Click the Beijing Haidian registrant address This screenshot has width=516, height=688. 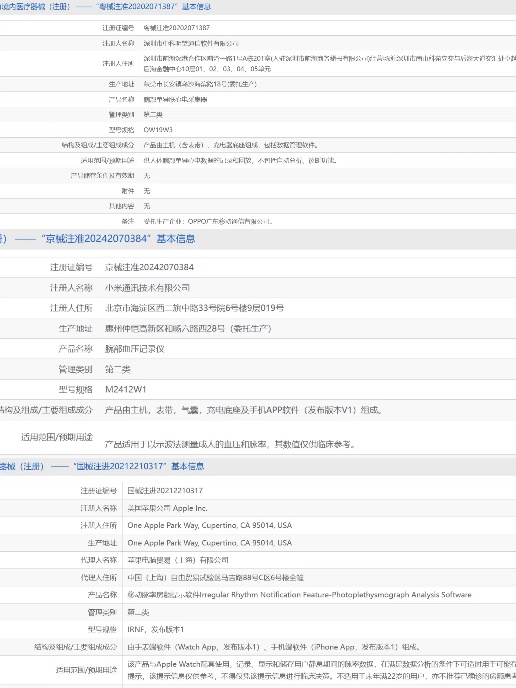click(x=194, y=308)
